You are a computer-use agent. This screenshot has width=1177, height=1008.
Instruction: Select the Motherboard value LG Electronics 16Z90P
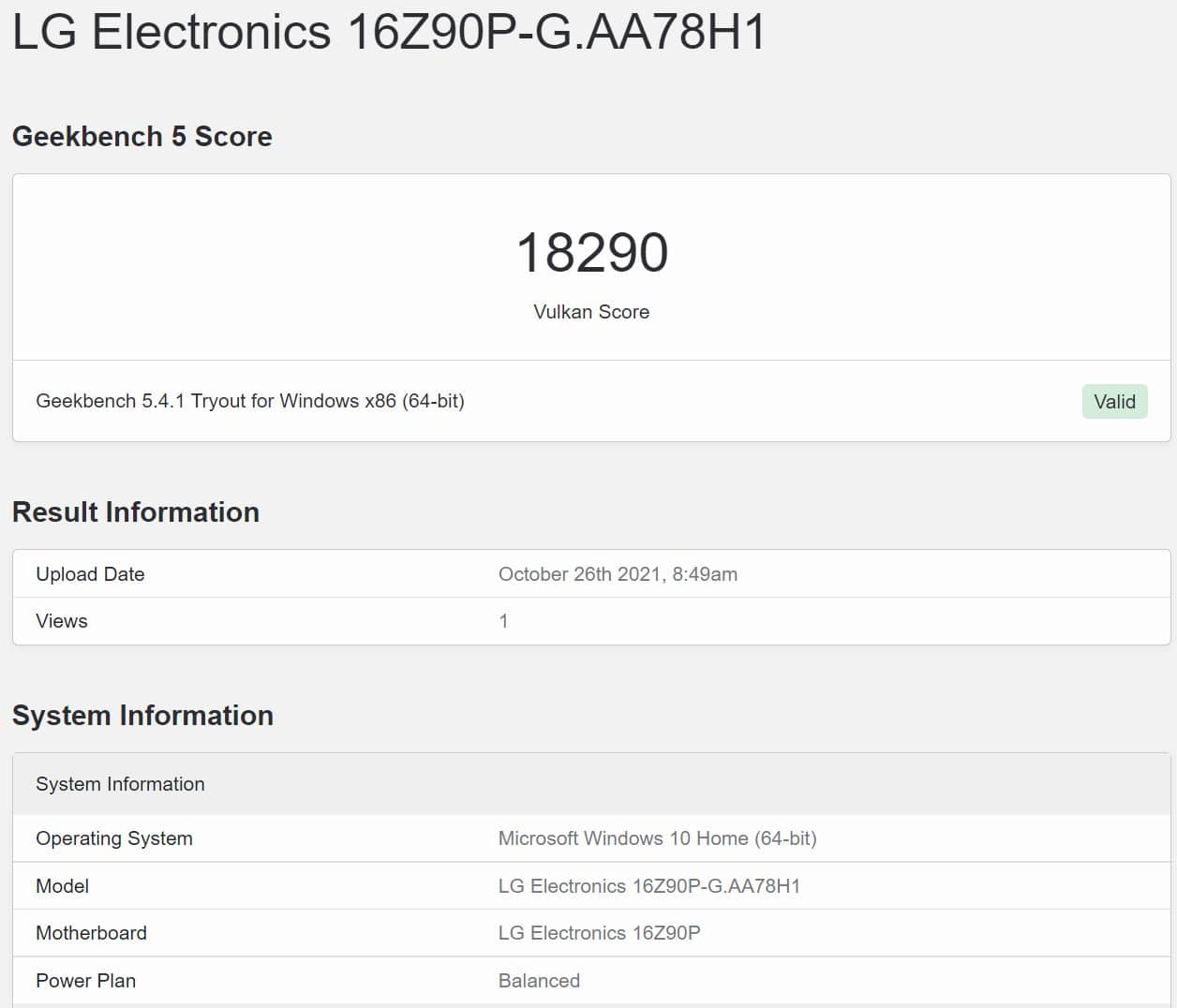point(599,933)
